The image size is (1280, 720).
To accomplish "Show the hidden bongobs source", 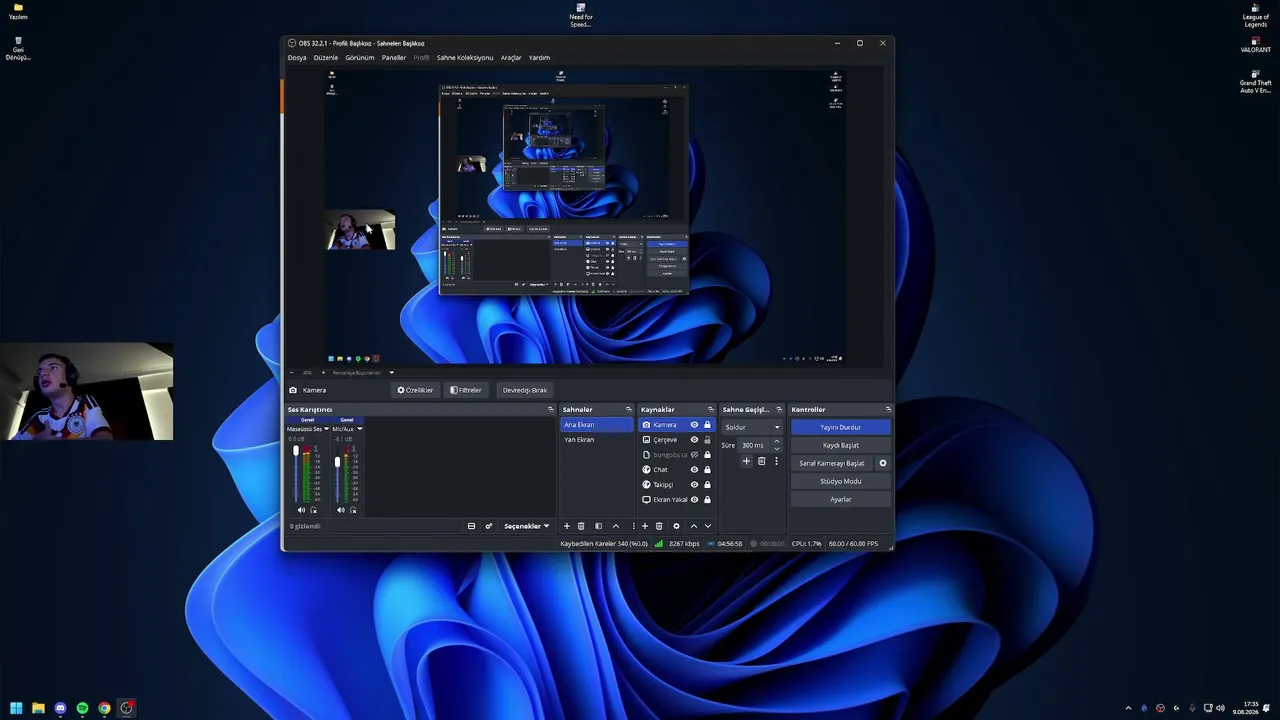I will point(694,455).
